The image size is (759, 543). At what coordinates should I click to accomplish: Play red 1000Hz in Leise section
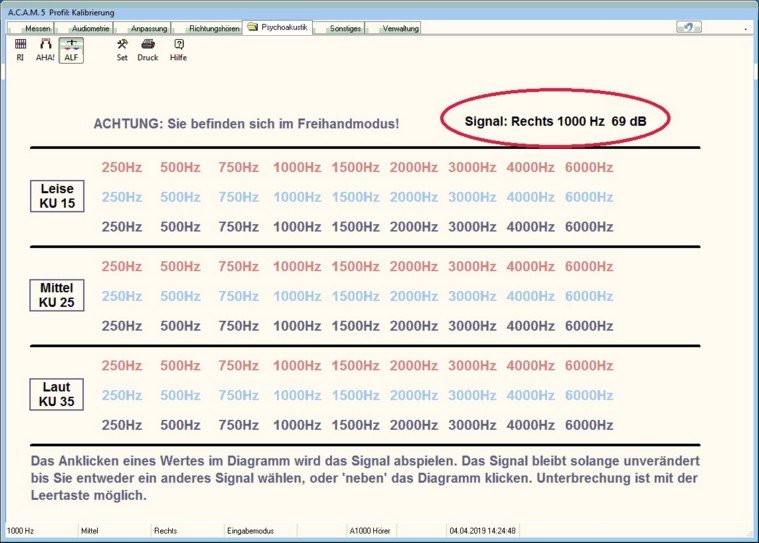pos(297,167)
